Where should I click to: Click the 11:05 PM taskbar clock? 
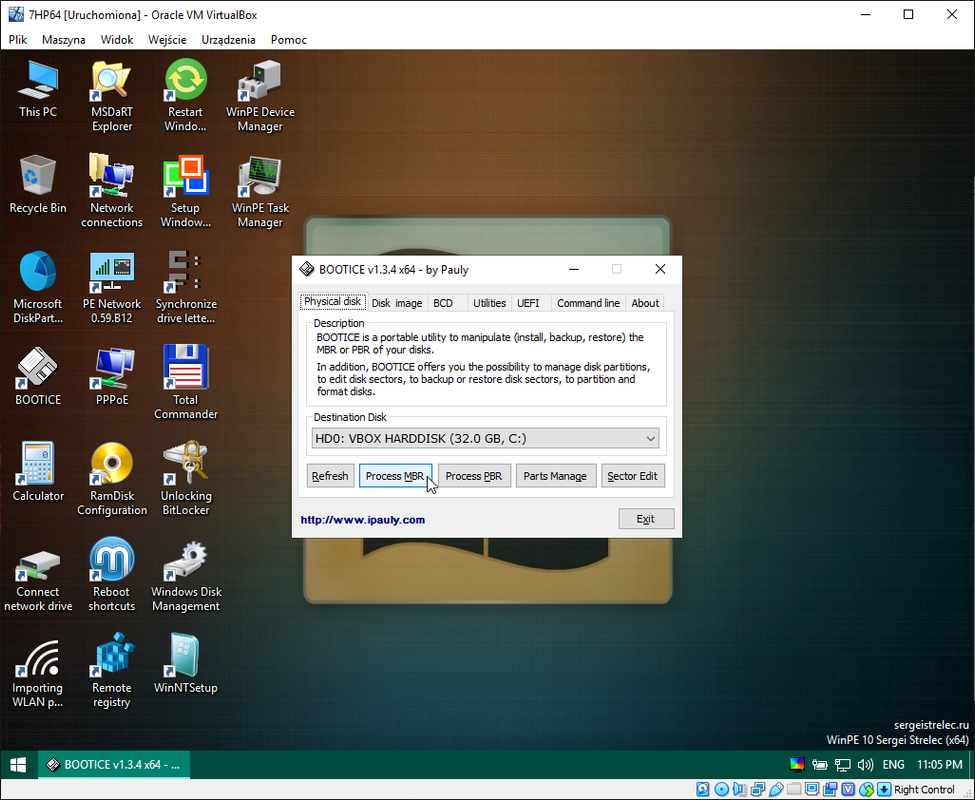click(x=940, y=765)
